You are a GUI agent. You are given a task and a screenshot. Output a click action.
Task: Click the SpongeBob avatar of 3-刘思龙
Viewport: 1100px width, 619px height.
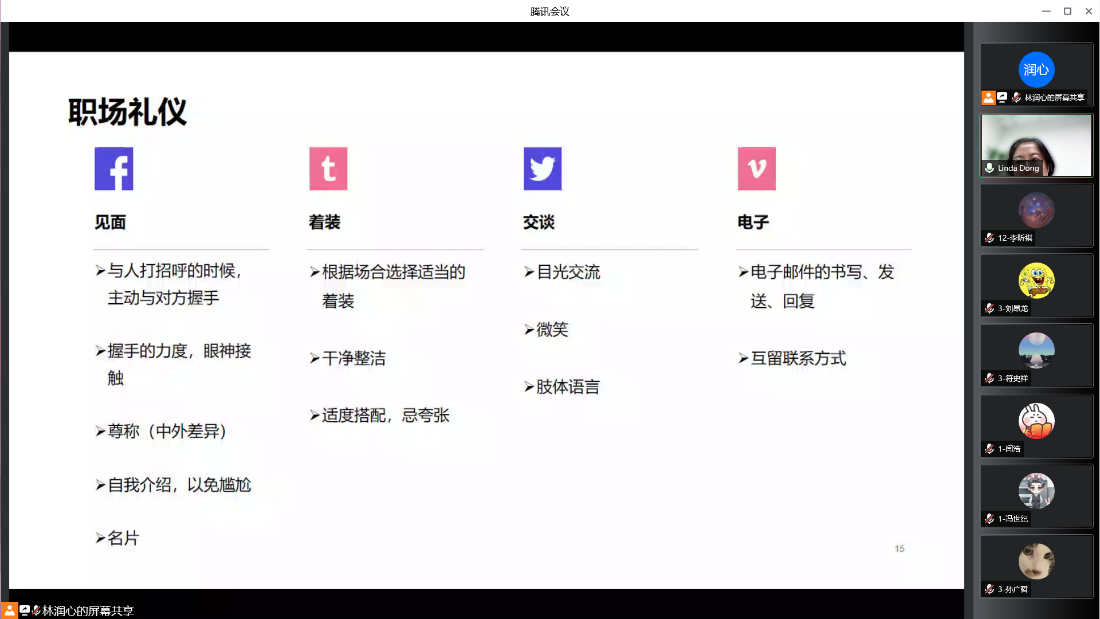1036,280
